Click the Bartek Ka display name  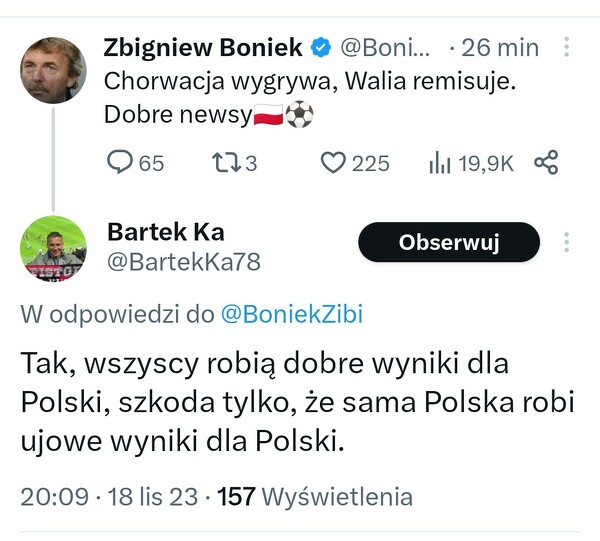pyautogui.click(x=165, y=232)
